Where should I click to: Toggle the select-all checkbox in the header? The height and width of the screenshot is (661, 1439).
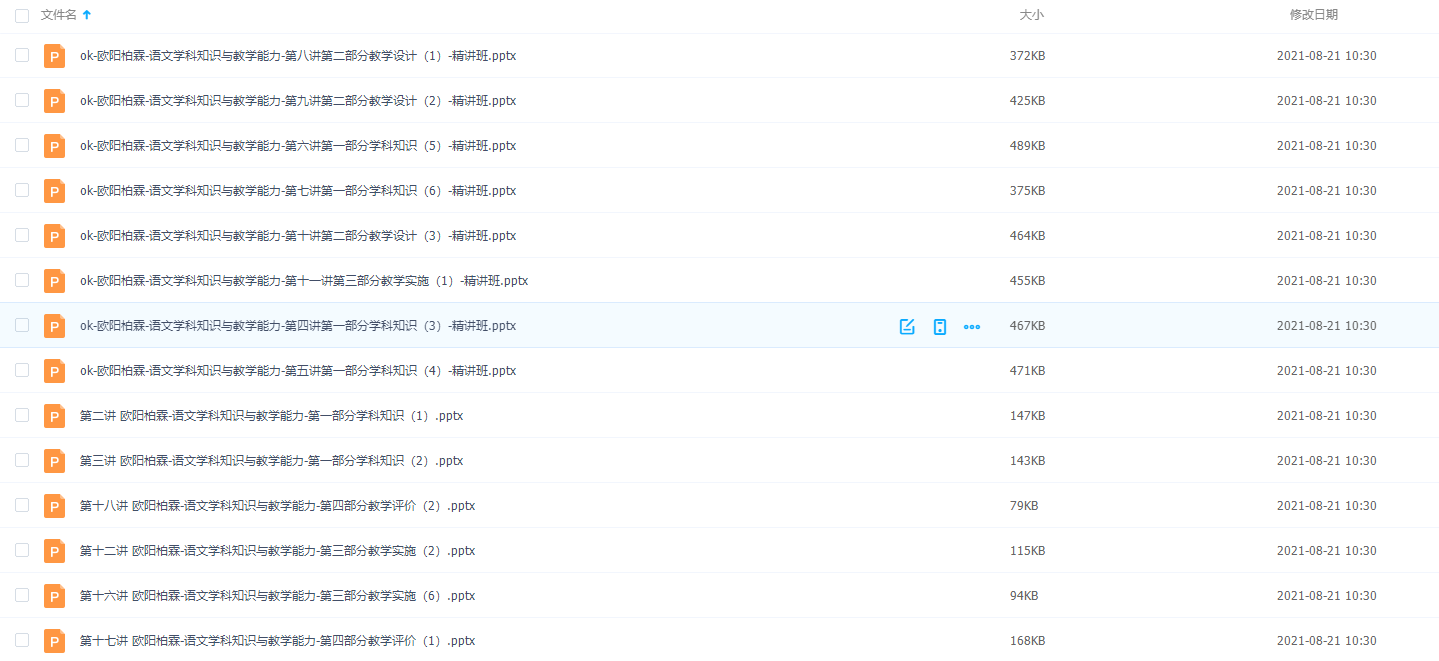pyautogui.click(x=22, y=15)
